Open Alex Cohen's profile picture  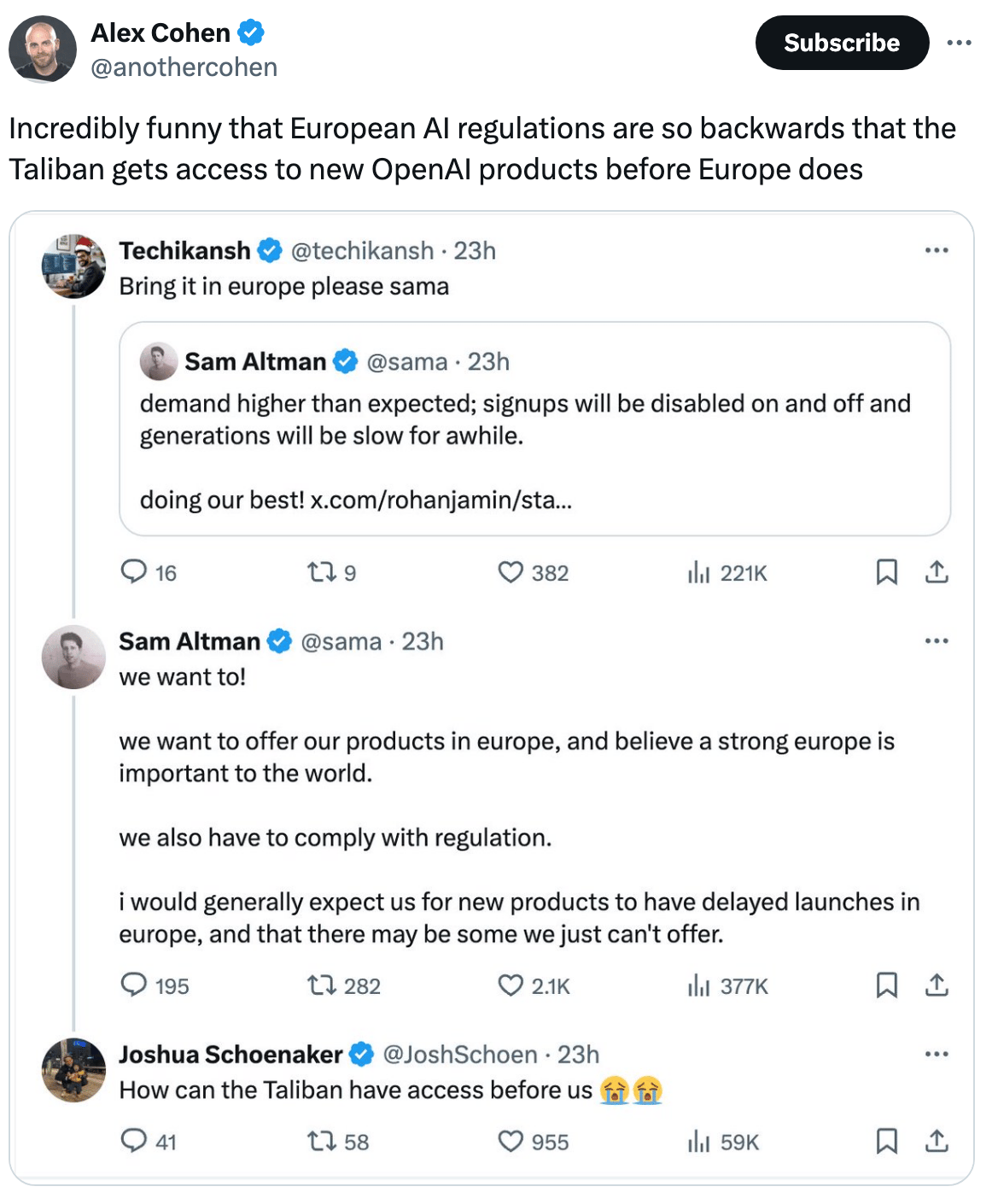[x=43, y=49]
